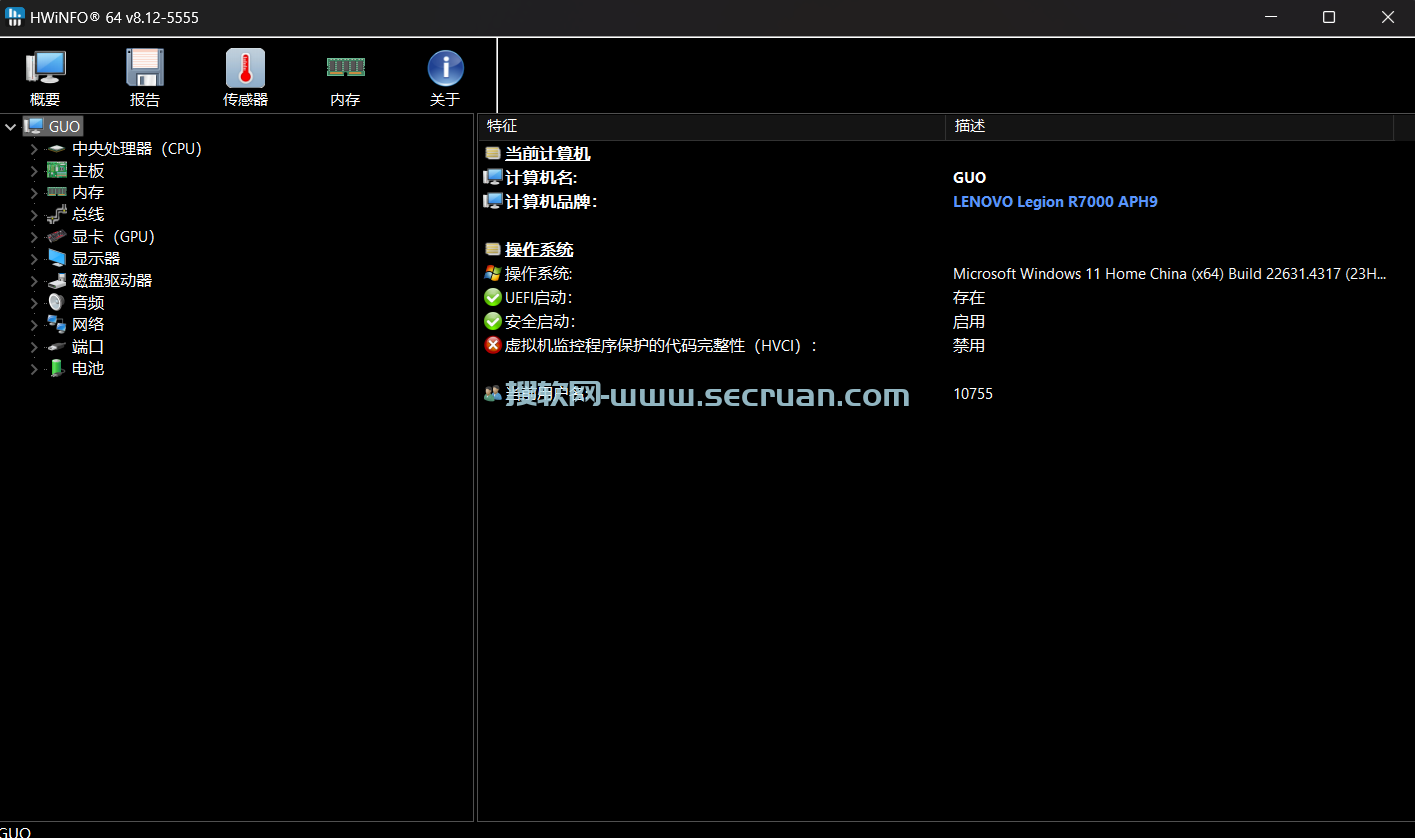Open the 关于 info icon
1415x838 pixels.
[x=445, y=68]
